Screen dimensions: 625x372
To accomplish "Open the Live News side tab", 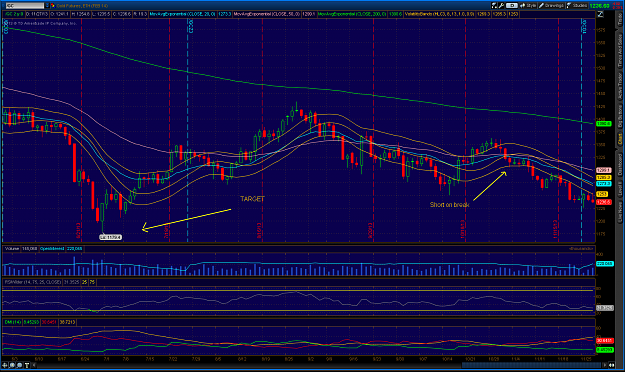I will click(x=620, y=212).
